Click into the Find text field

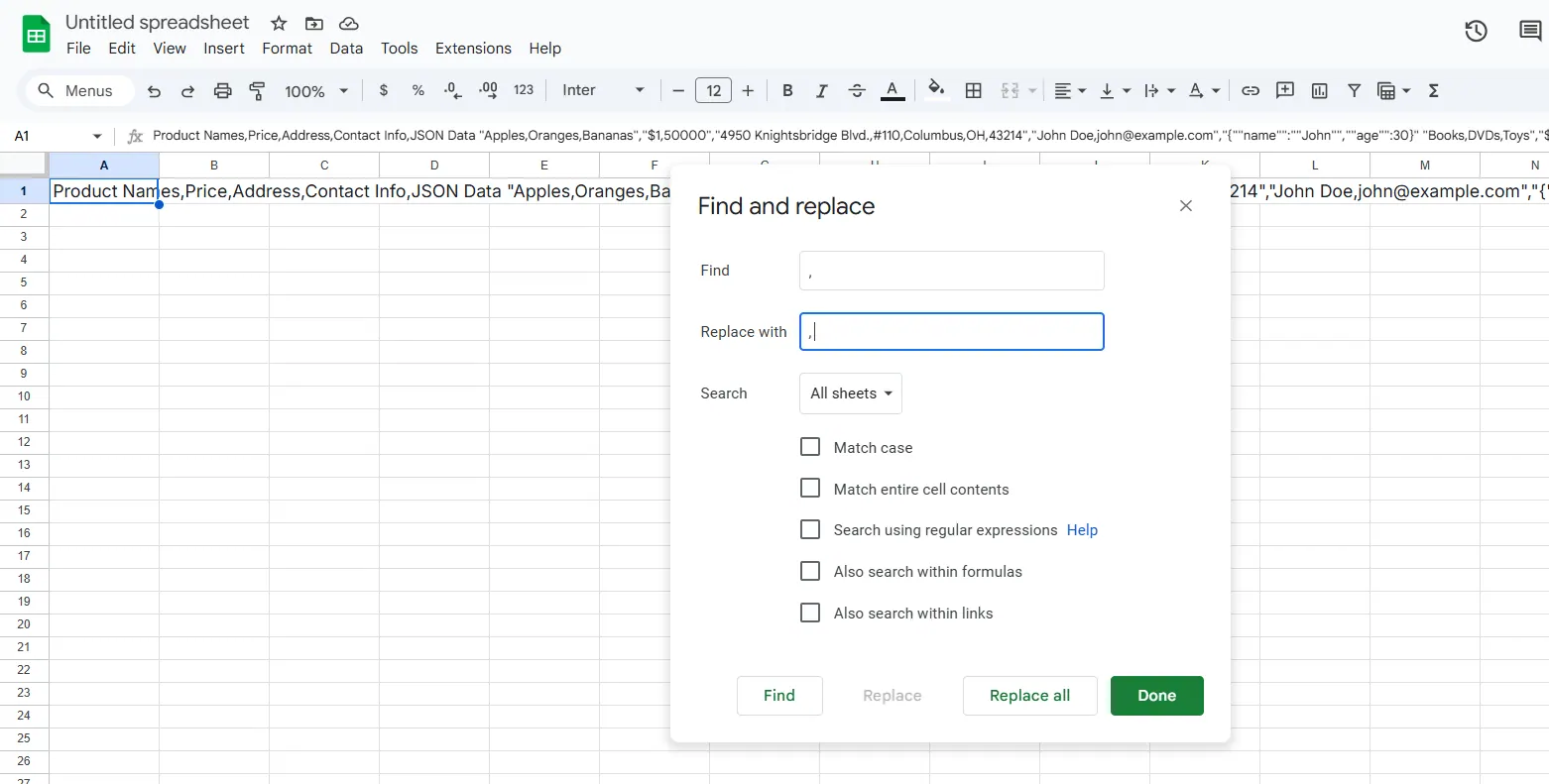(x=951, y=271)
